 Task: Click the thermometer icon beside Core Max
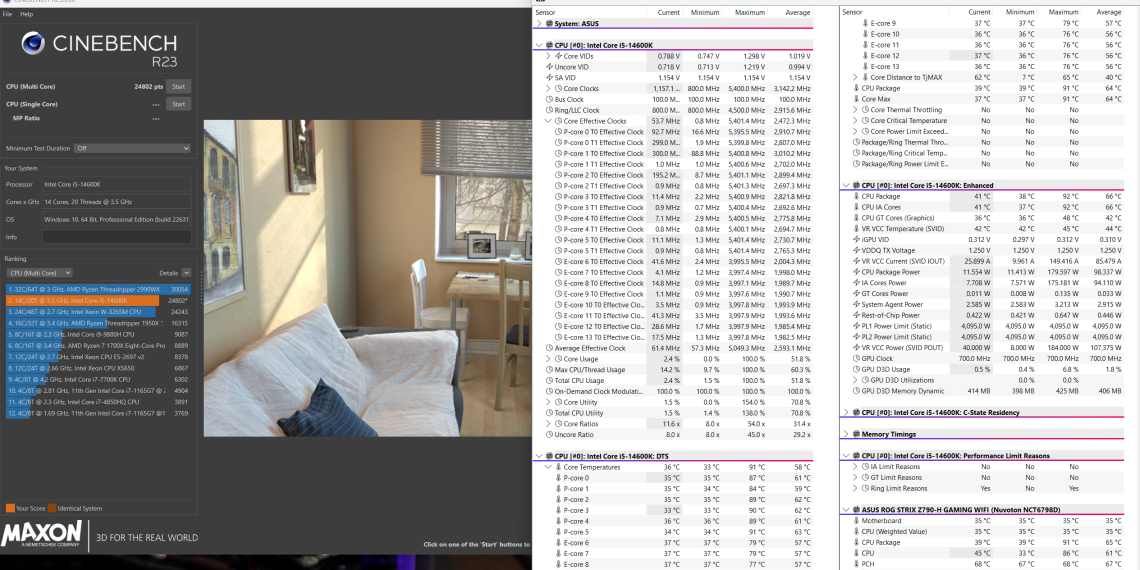(856, 99)
